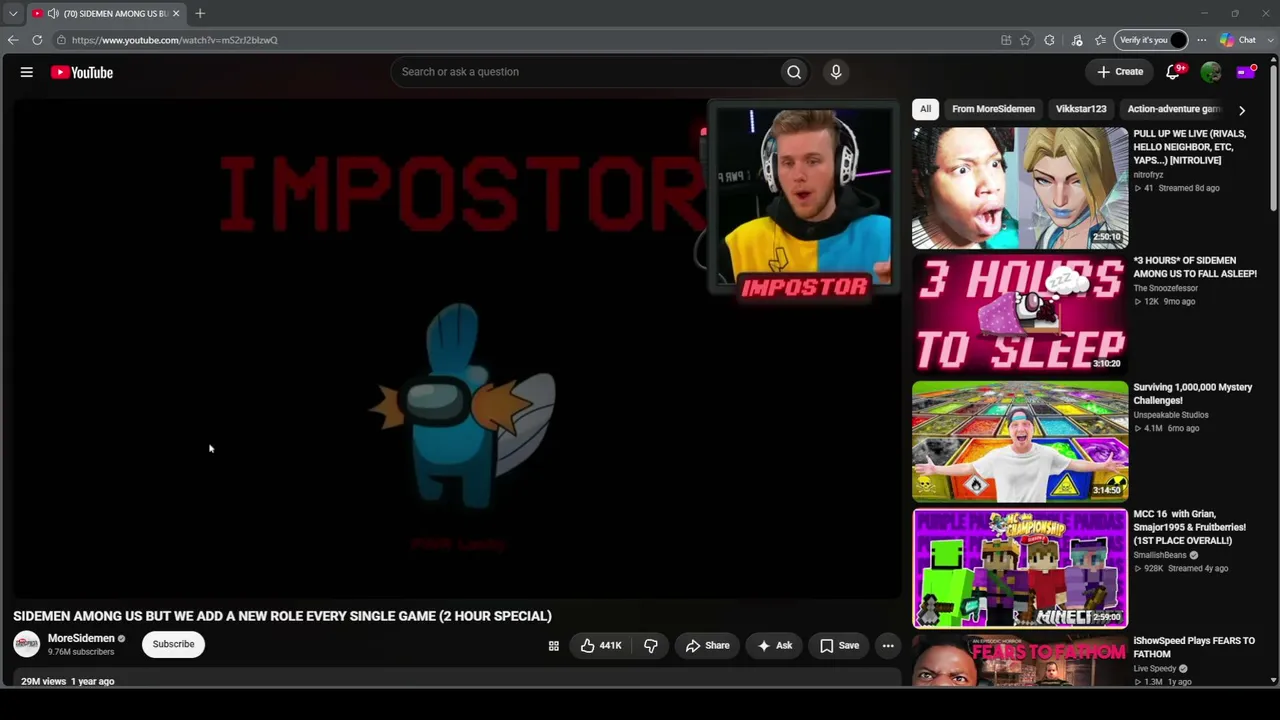
Task: Click the main video player
Action: tap(457, 348)
